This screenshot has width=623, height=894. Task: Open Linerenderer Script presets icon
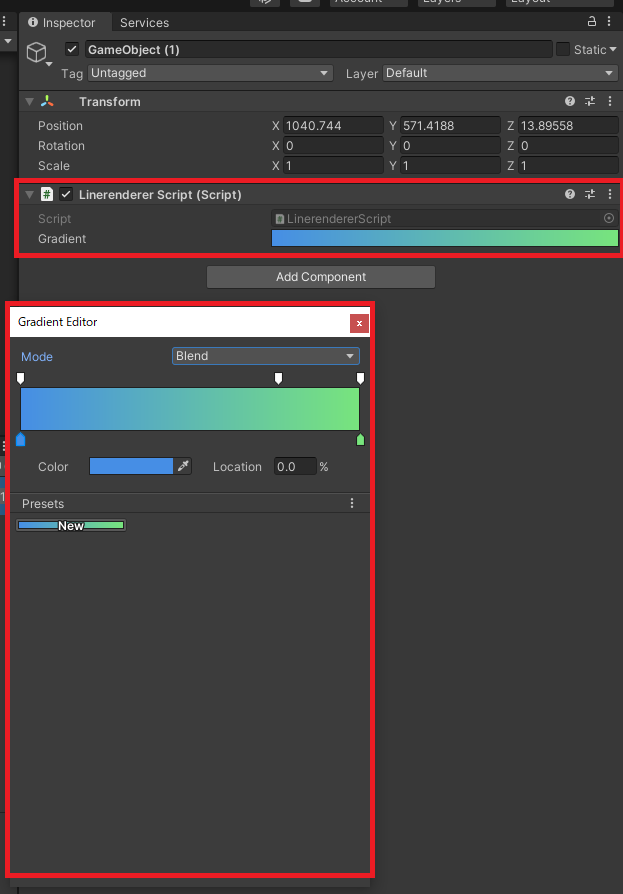click(x=590, y=194)
